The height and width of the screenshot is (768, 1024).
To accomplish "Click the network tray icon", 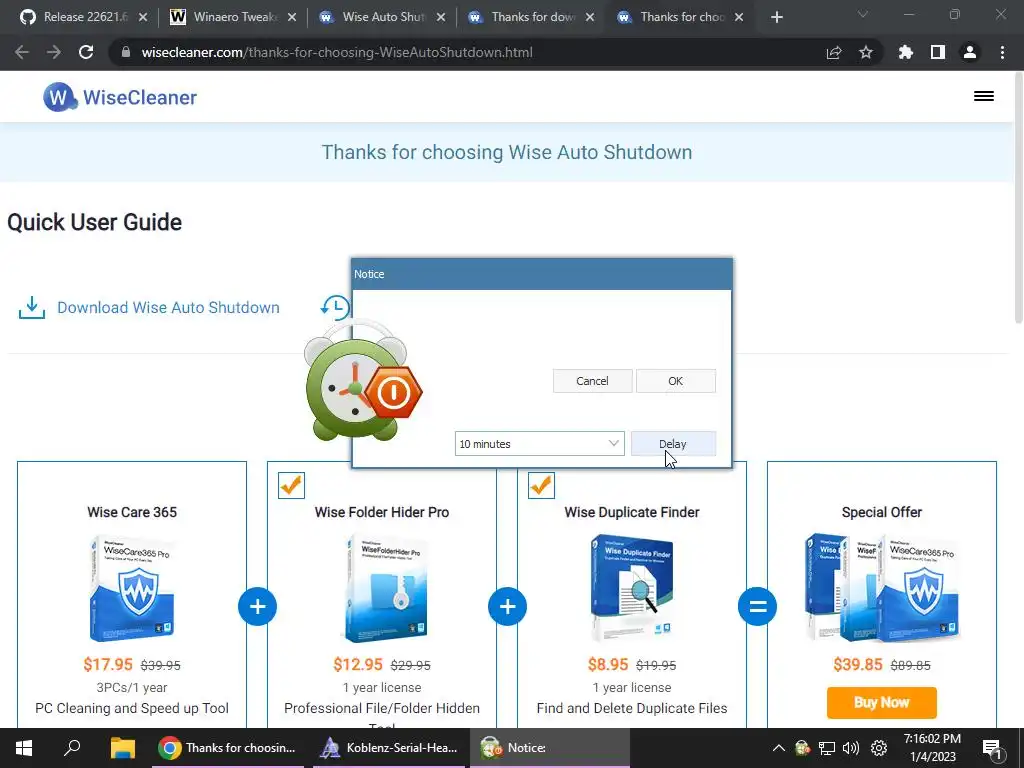I will (x=827, y=748).
